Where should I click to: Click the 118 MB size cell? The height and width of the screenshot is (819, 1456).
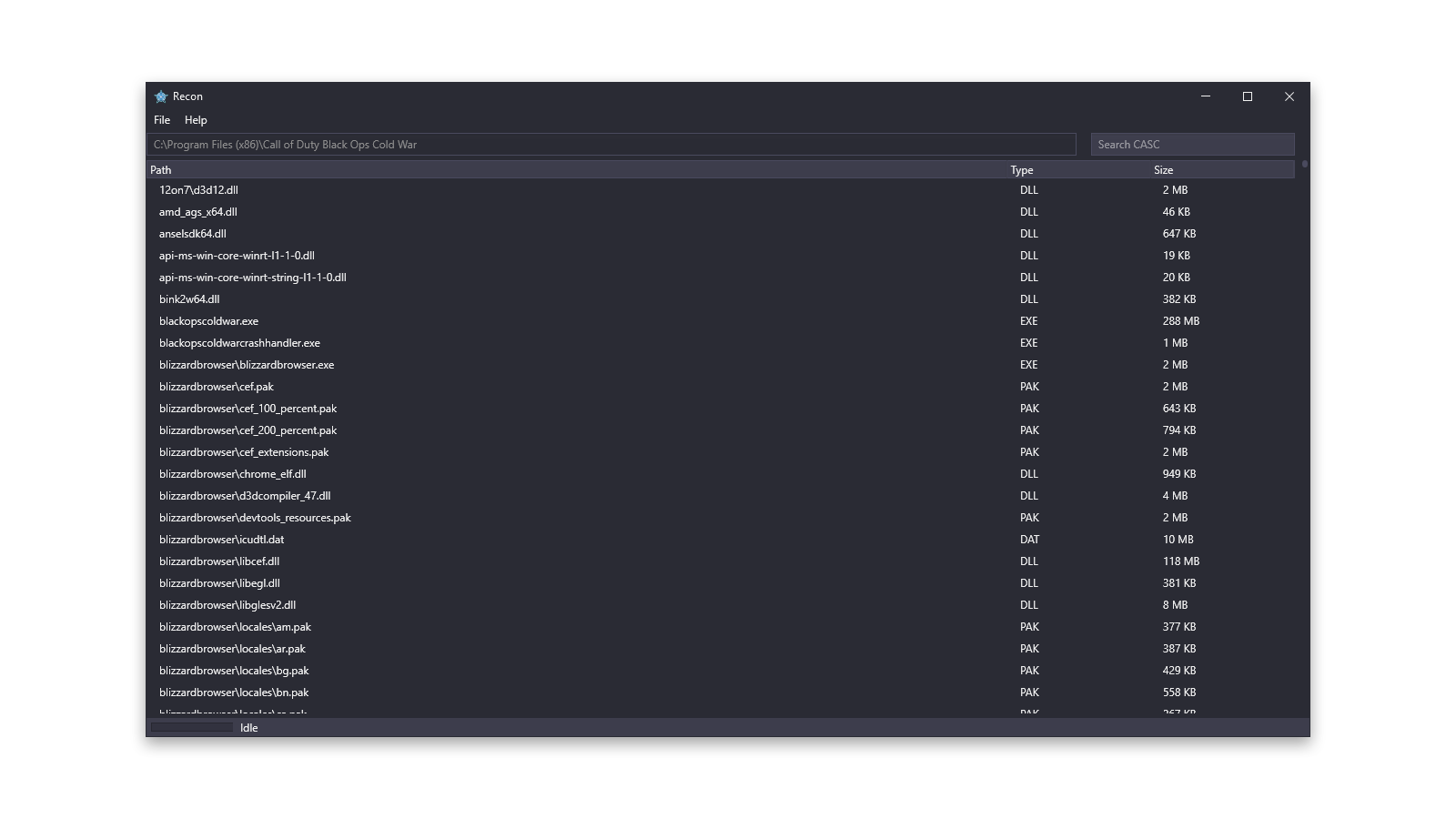pyautogui.click(x=1180, y=561)
